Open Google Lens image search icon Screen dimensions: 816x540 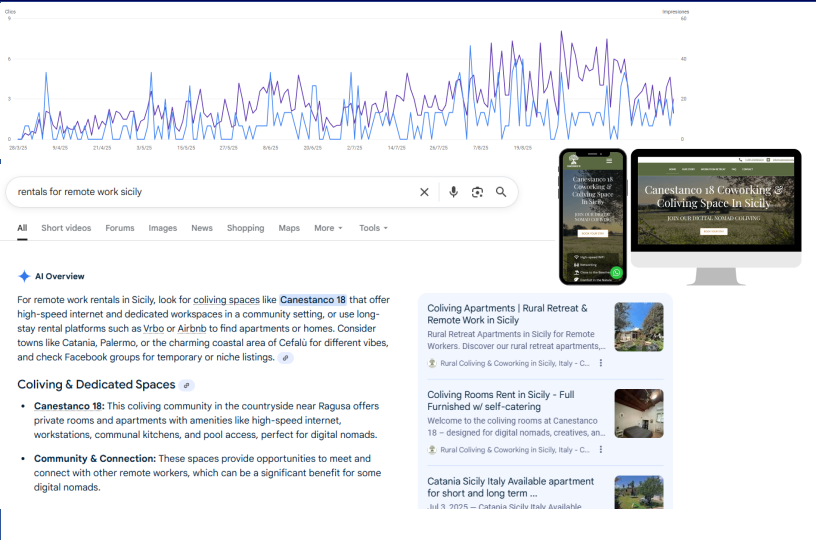pos(477,192)
